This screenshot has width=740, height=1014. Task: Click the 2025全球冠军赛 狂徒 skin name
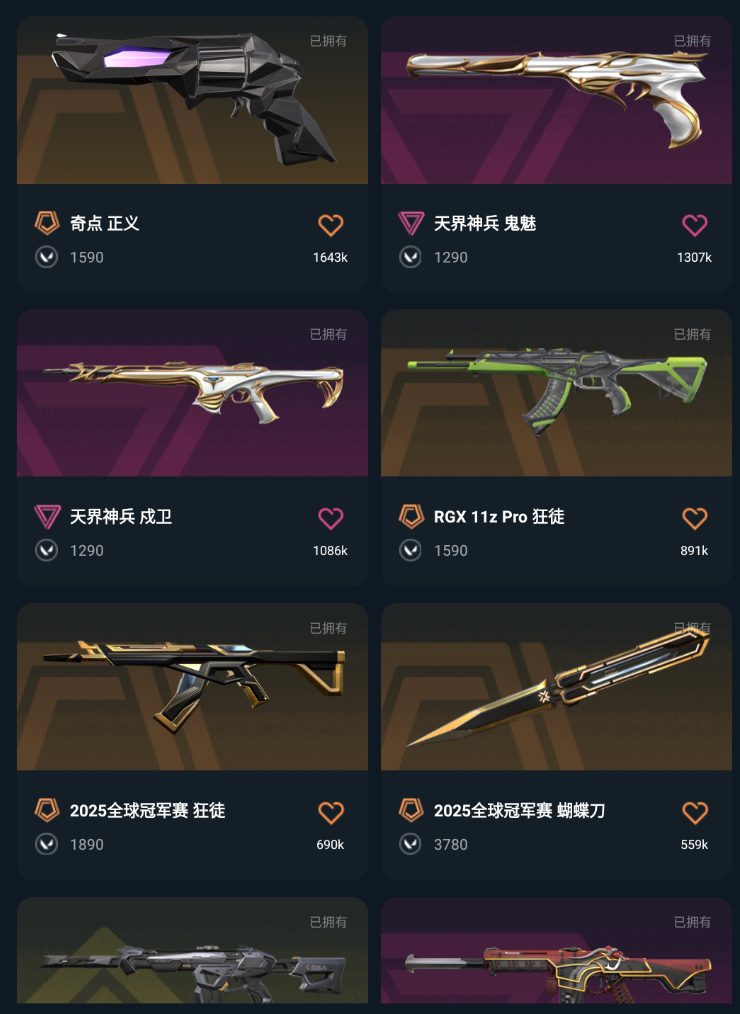coord(147,810)
